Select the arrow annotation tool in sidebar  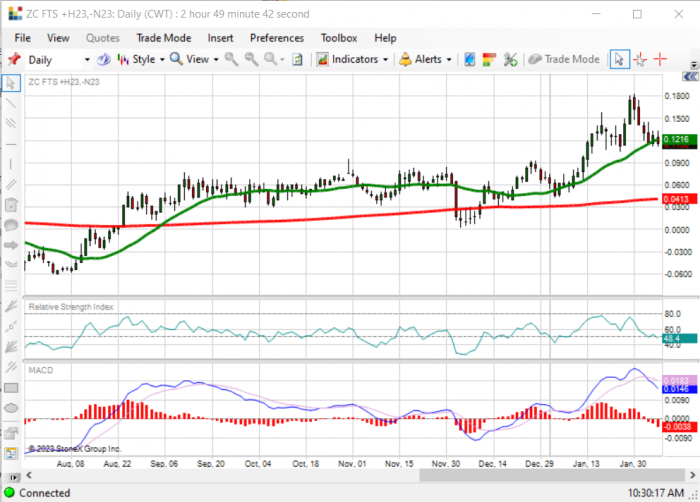click(11, 245)
